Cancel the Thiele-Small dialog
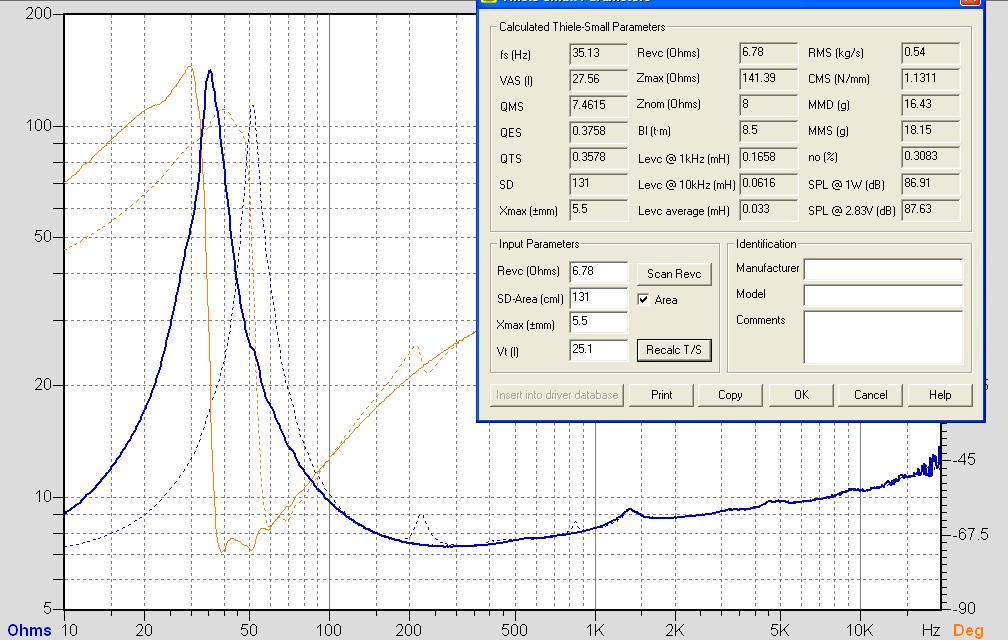This screenshot has height=640, width=1008. (x=870, y=395)
